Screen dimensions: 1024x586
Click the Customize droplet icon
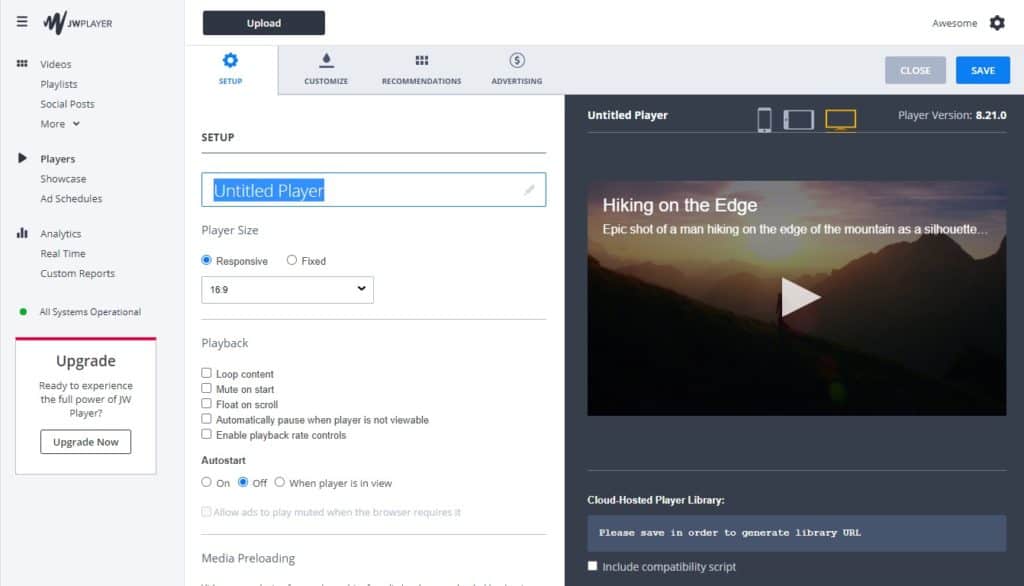pos(326,61)
